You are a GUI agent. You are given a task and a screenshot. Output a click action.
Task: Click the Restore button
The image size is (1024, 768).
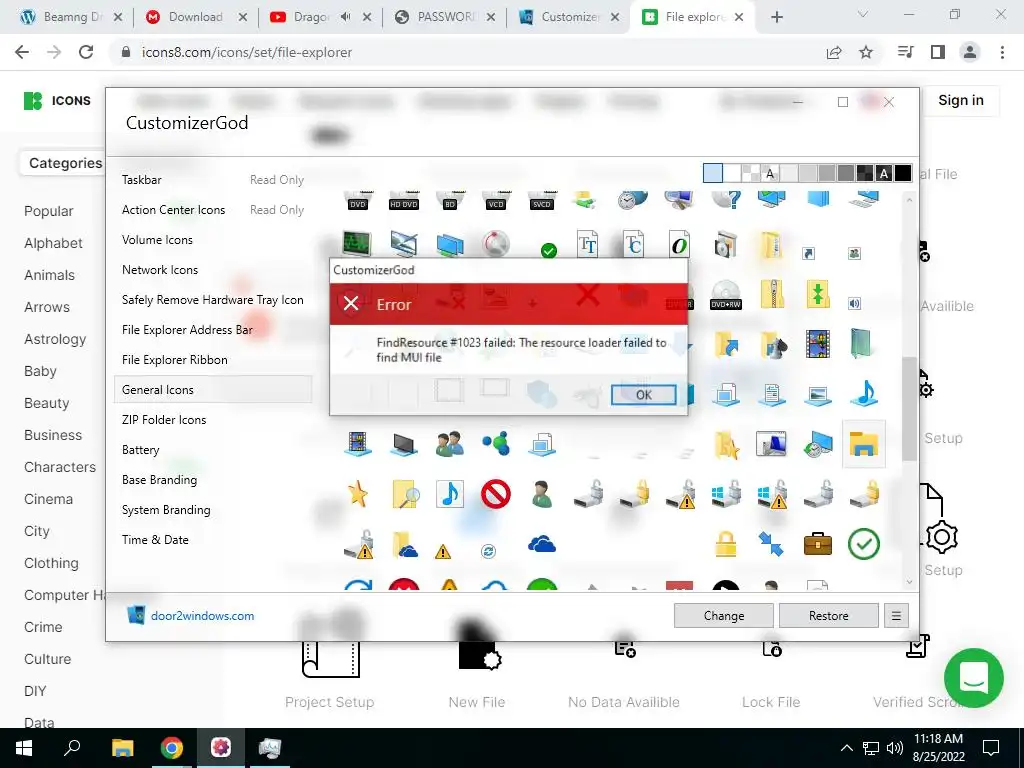click(828, 615)
